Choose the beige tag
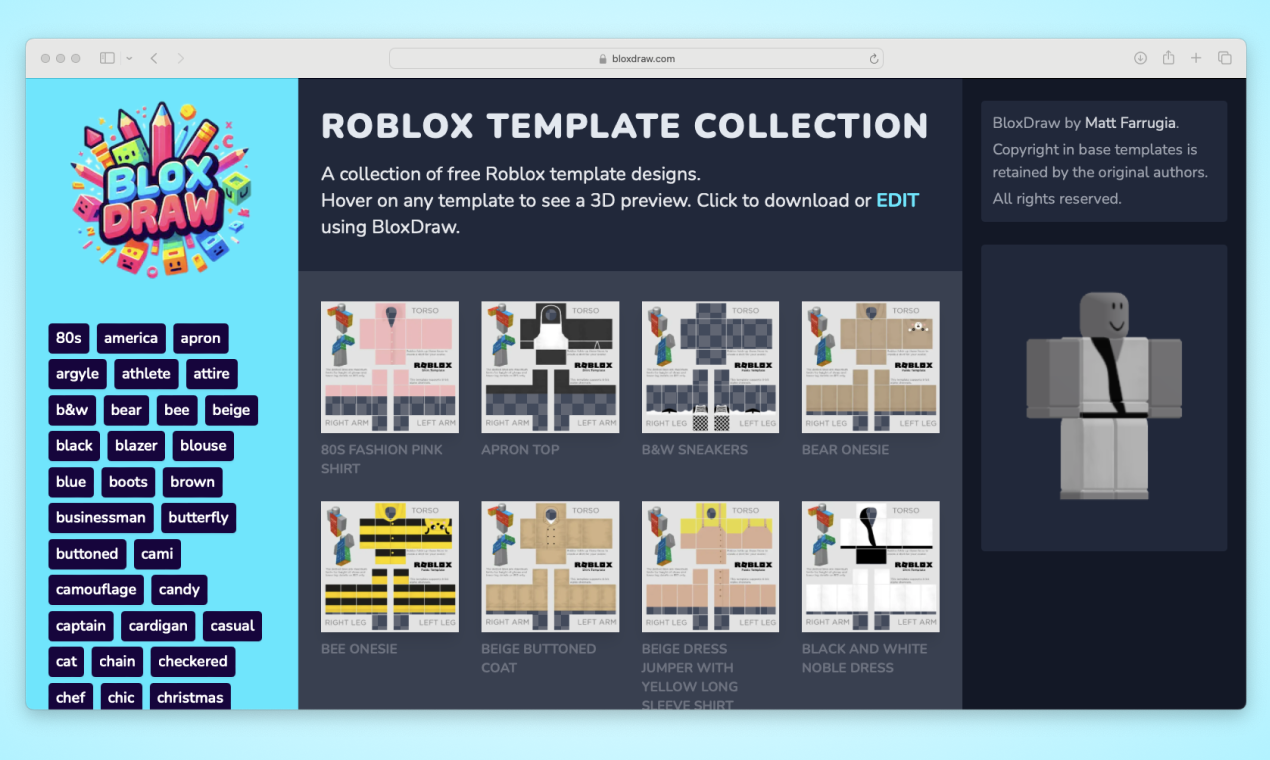The image size is (1270, 760). click(231, 410)
